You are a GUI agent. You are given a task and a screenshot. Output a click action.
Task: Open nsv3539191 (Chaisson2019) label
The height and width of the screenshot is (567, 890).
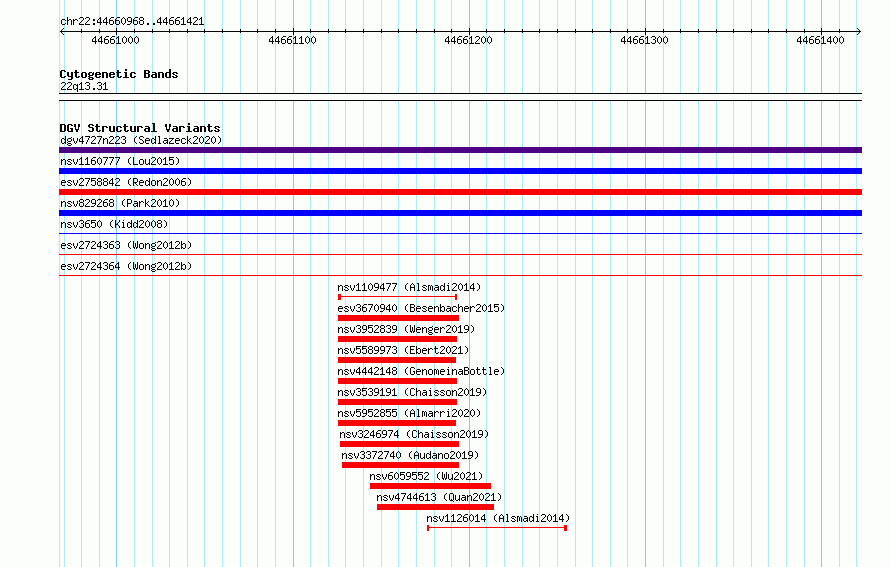pyautogui.click(x=412, y=392)
